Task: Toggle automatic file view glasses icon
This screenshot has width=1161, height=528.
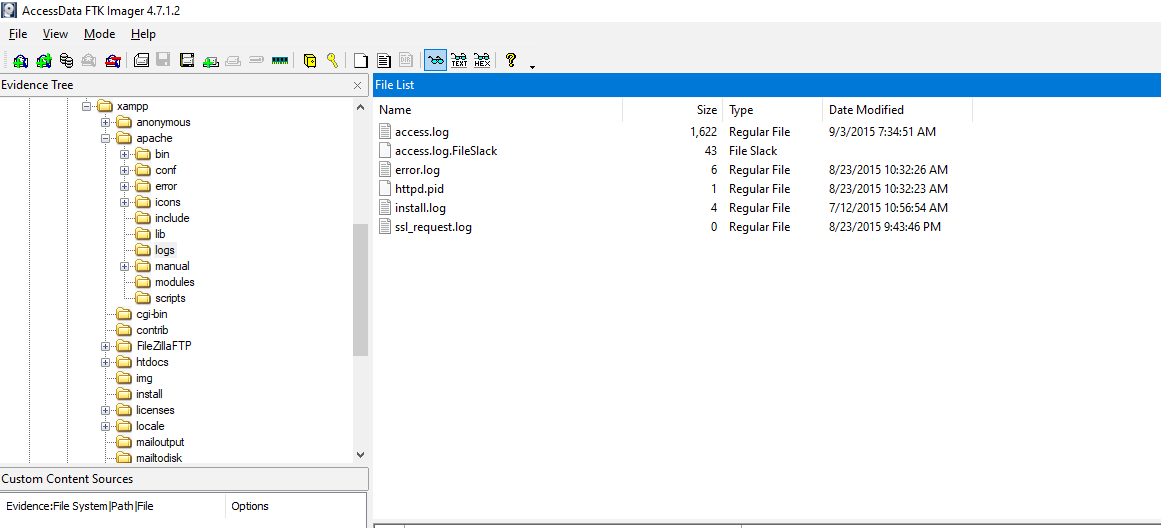Action: [435, 61]
